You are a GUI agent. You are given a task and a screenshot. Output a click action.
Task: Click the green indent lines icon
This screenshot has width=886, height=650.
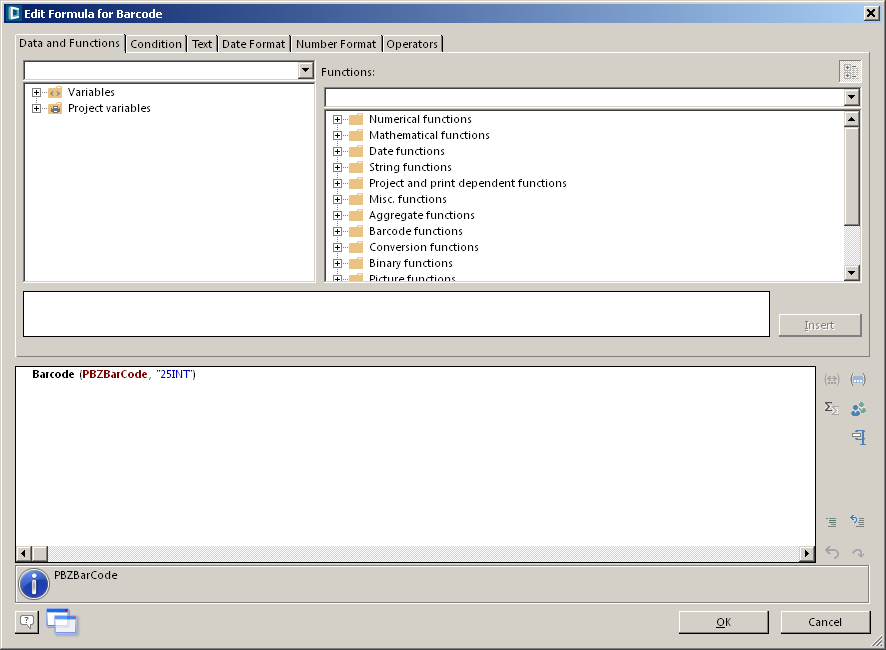coord(831,522)
